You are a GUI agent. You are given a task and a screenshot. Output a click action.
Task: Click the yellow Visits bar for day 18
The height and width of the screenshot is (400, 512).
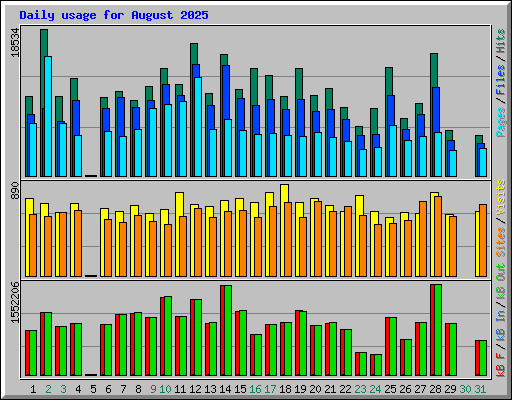[x=284, y=230]
